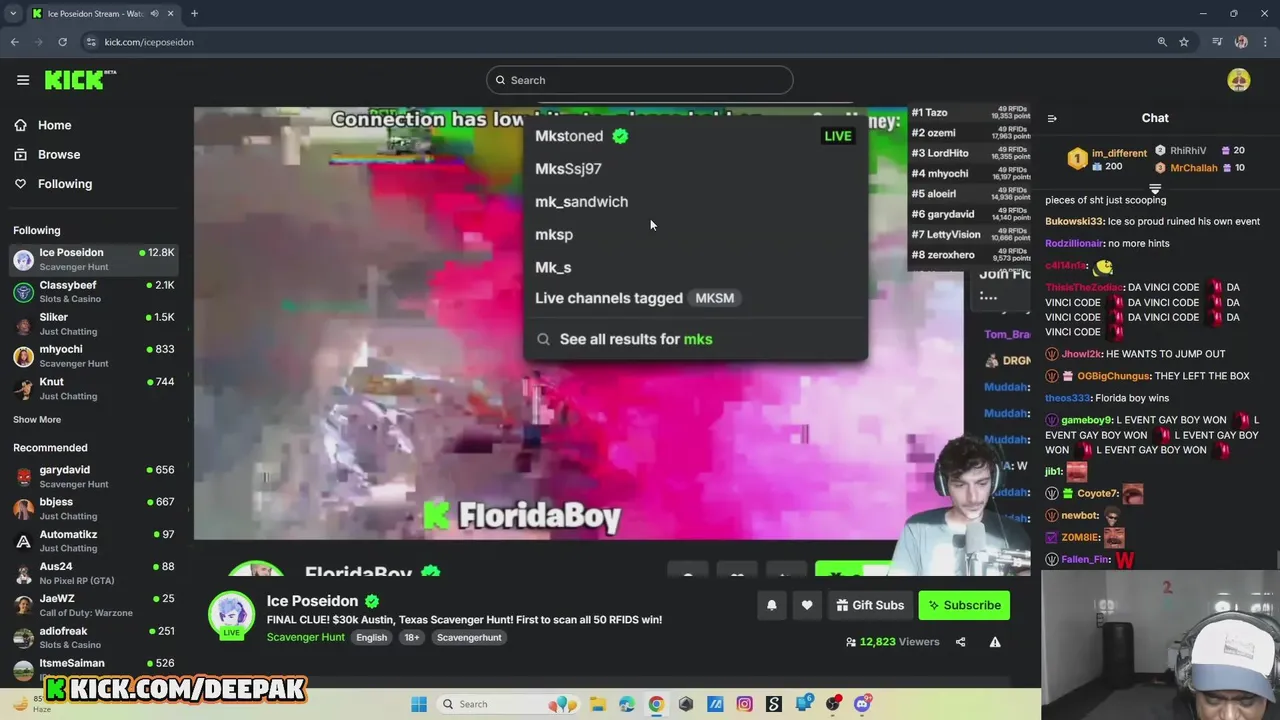The height and width of the screenshot is (720, 1280).
Task: Open Automatikz in Recommended list
Action: (x=94, y=541)
